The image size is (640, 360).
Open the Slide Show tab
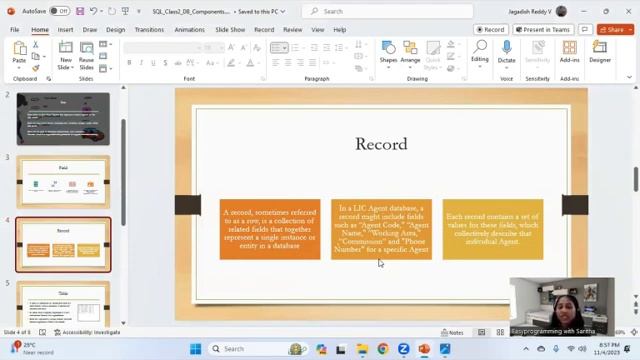click(230, 29)
